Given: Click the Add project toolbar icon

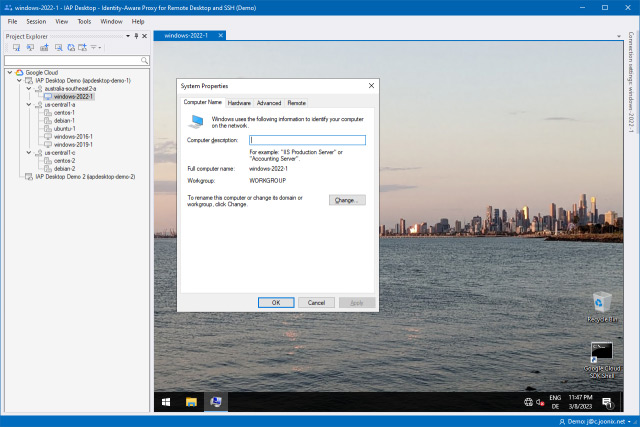Looking at the screenshot, I should coord(82,47).
